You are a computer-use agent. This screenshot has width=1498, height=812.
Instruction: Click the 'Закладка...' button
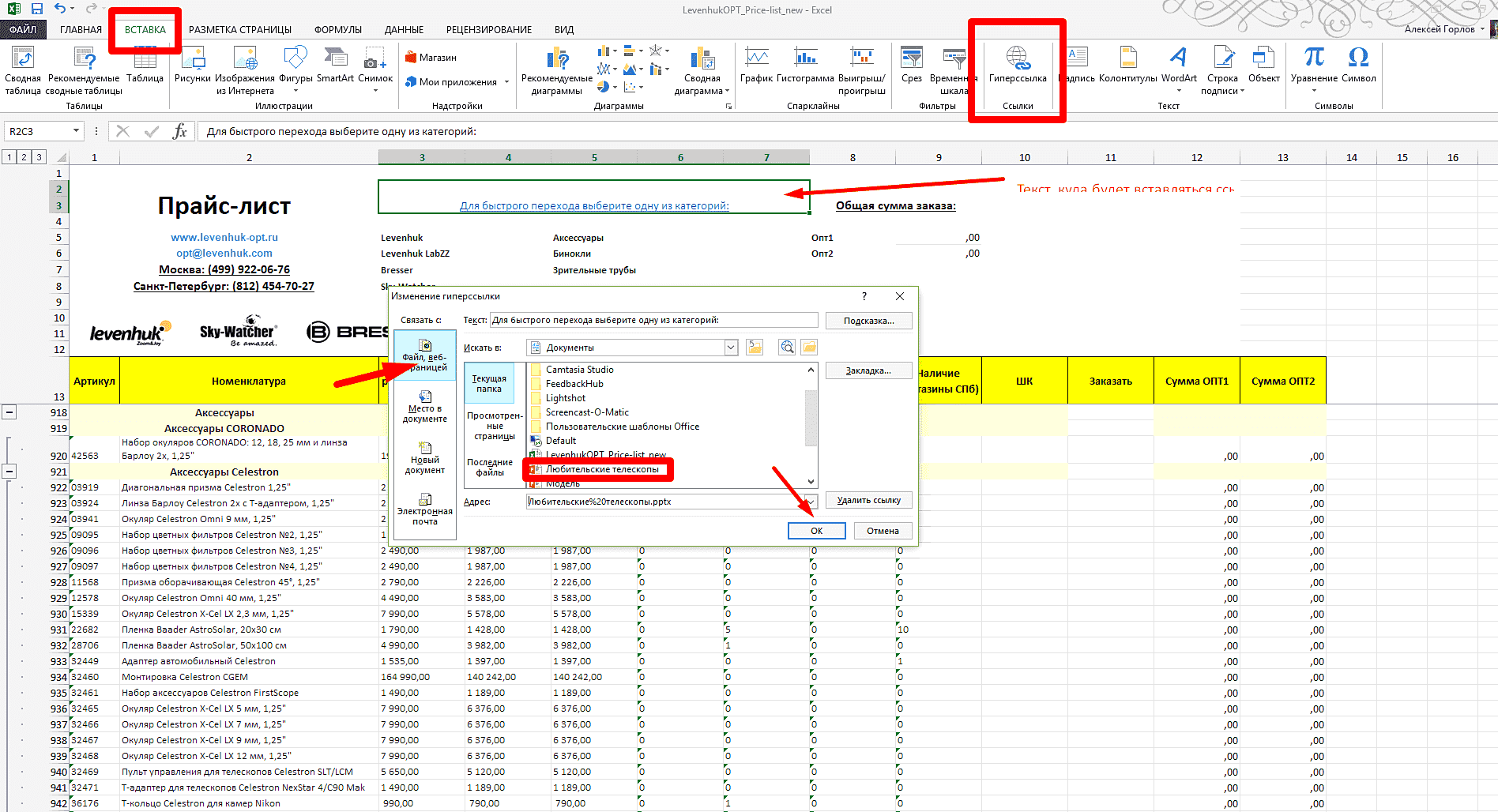[868, 370]
